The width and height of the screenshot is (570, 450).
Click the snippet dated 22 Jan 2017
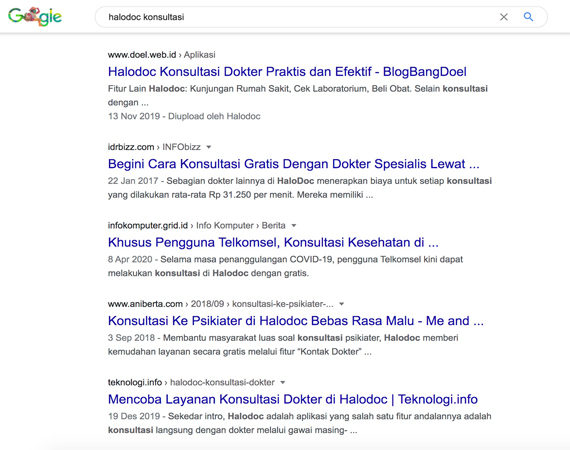pyautogui.click(x=300, y=188)
